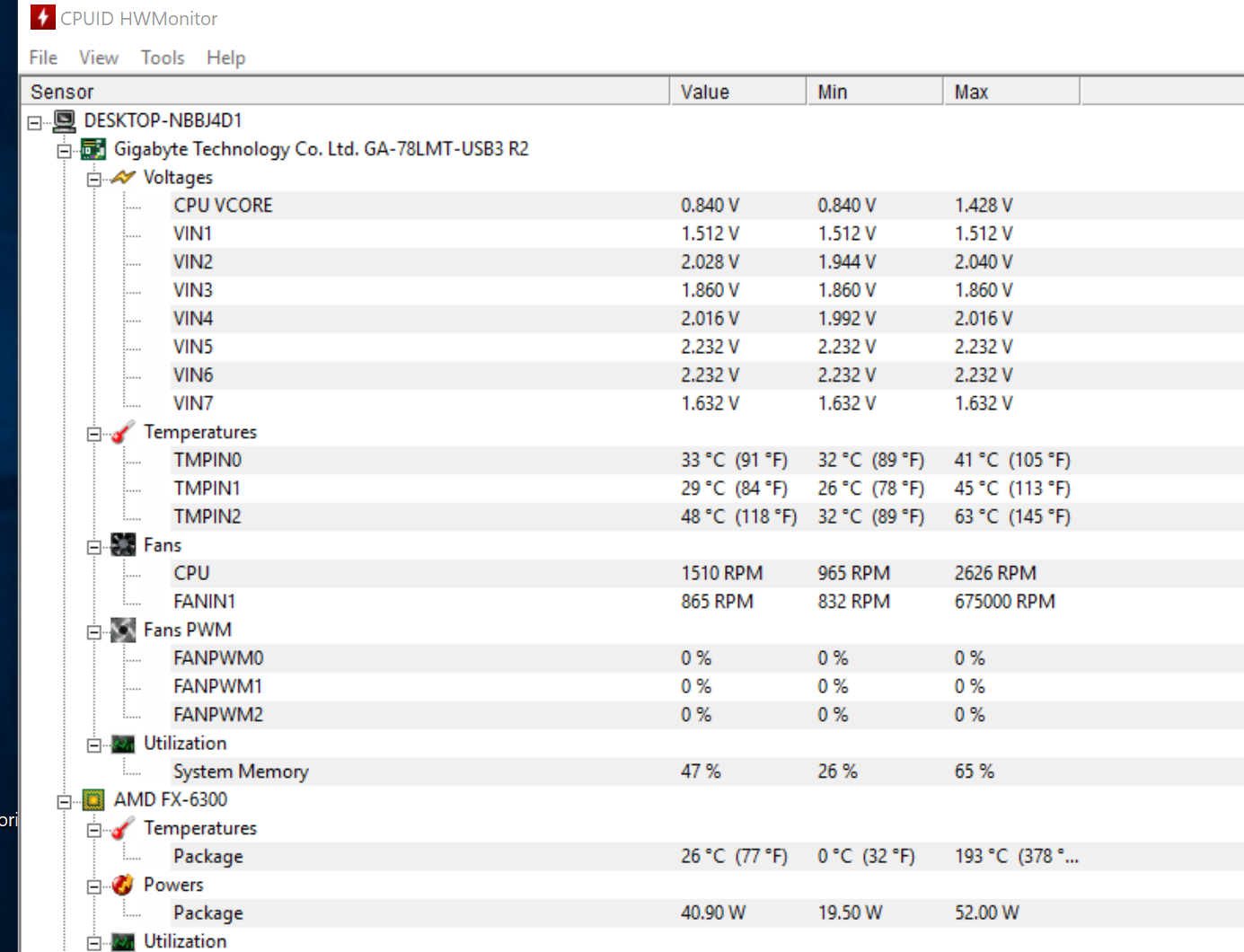The height and width of the screenshot is (952, 1244).
Task: Open the Tools menu
Action: 163,57
